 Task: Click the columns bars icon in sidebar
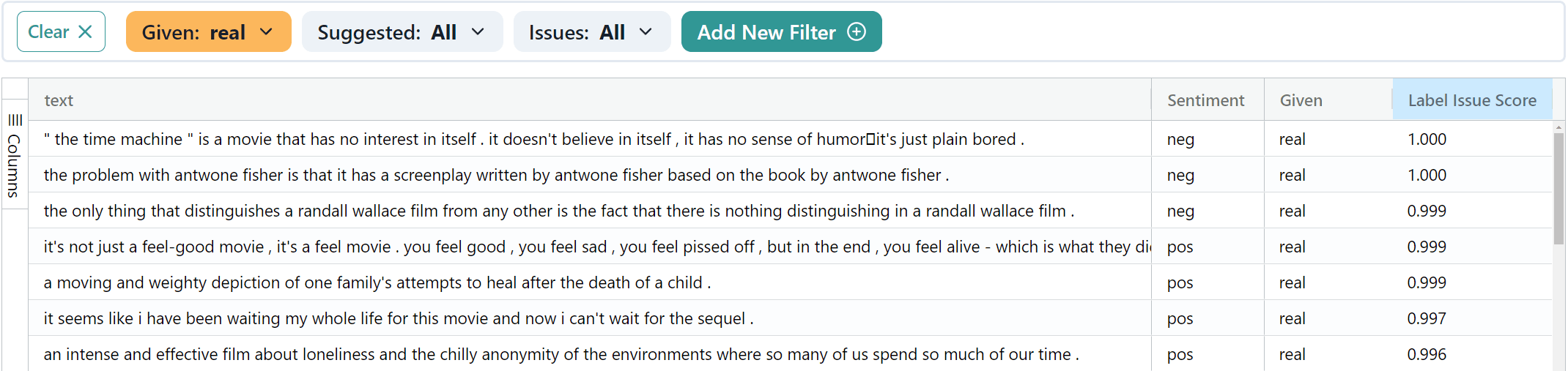coord(15,120)
